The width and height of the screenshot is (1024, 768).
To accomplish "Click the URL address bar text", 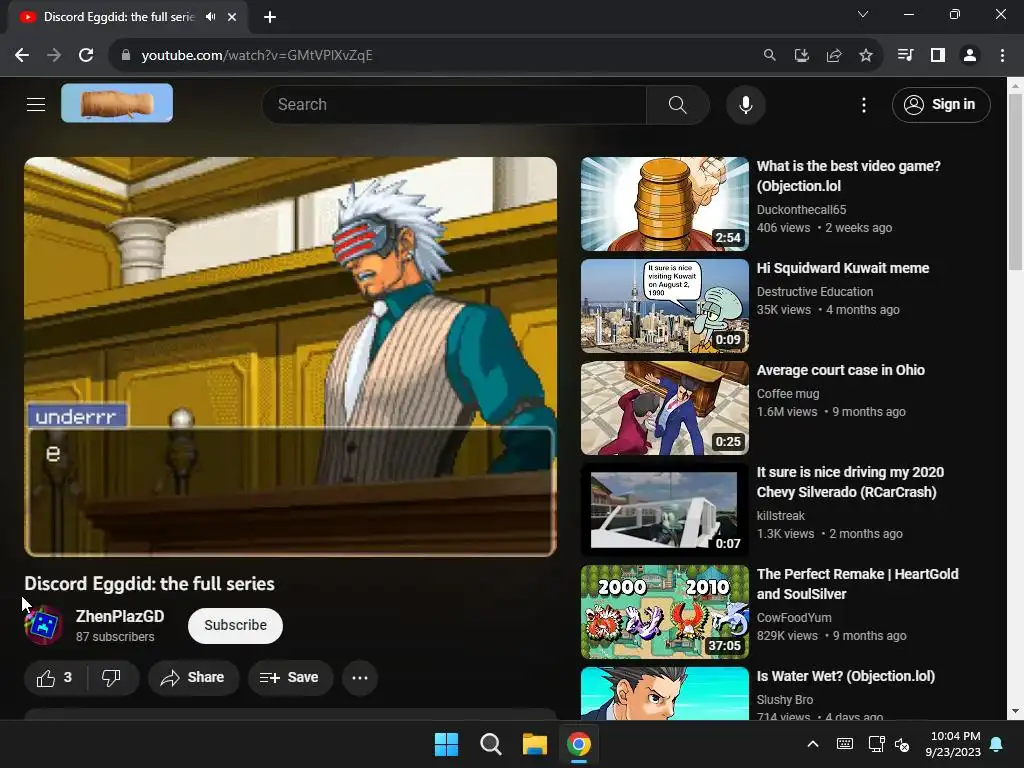I will [x=257, y=56].
